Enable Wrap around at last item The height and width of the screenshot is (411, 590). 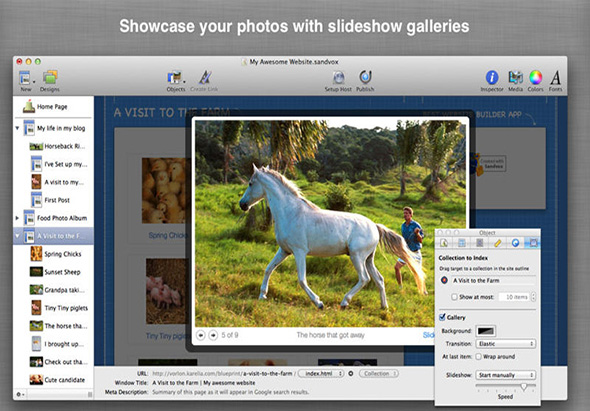point(478,356)
